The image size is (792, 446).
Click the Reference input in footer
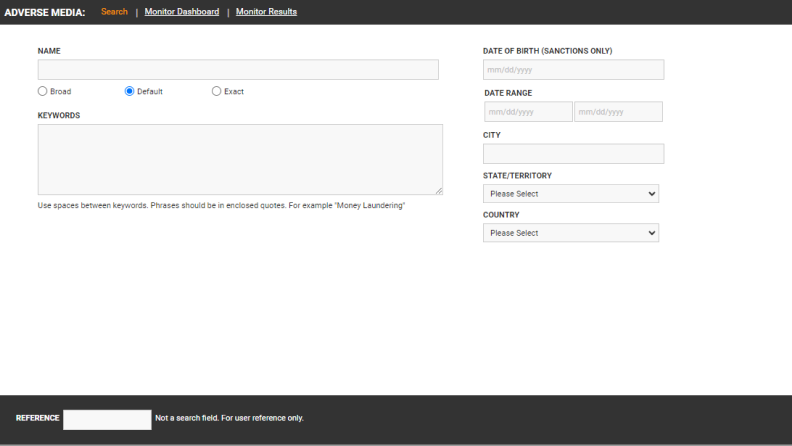[107, 419]
